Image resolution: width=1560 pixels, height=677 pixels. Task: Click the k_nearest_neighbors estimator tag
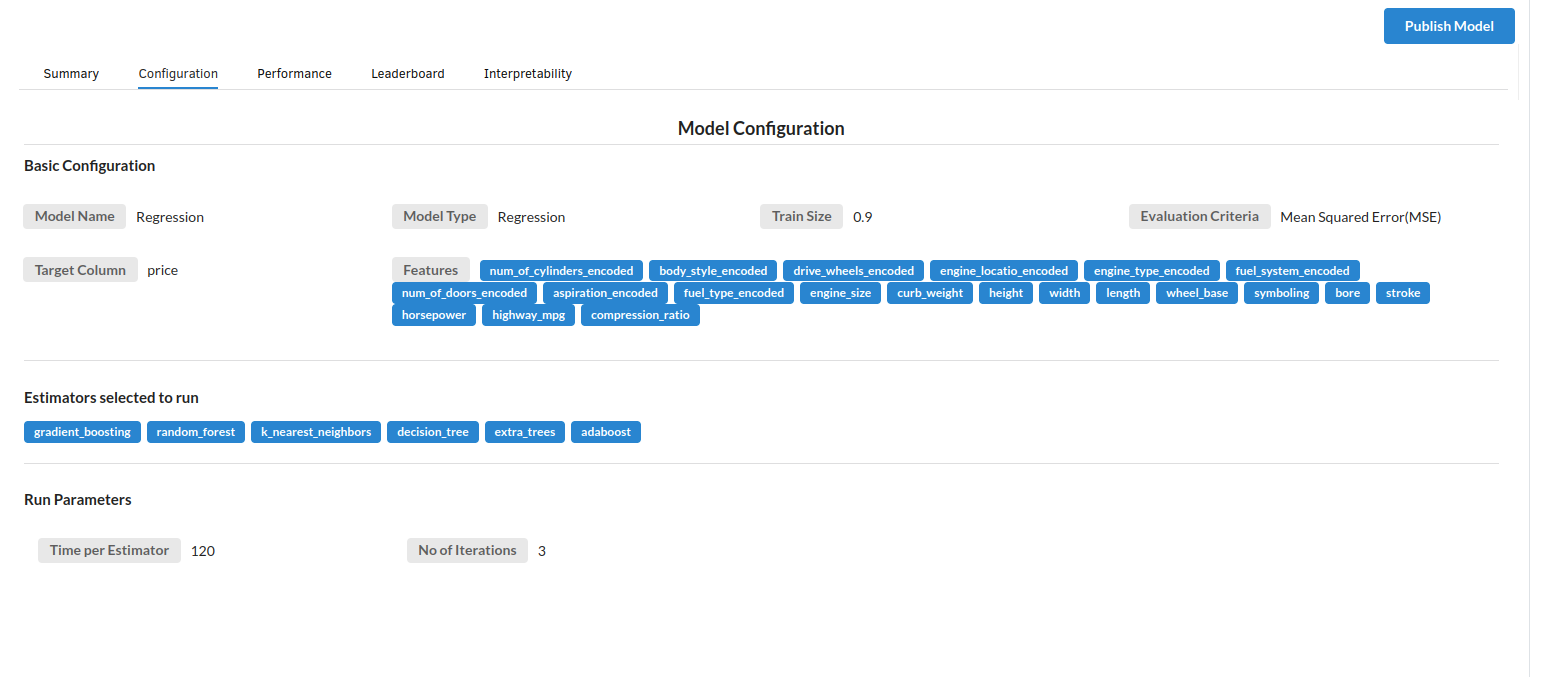click(x=316, y=432)
